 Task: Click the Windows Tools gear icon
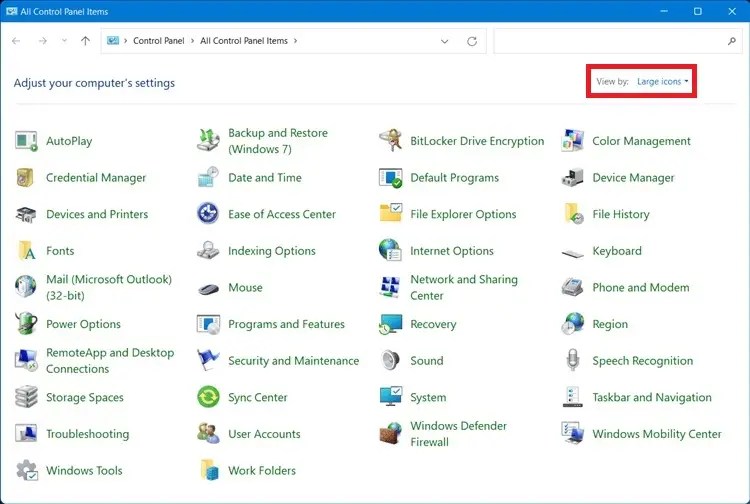(x=26, y=470)
